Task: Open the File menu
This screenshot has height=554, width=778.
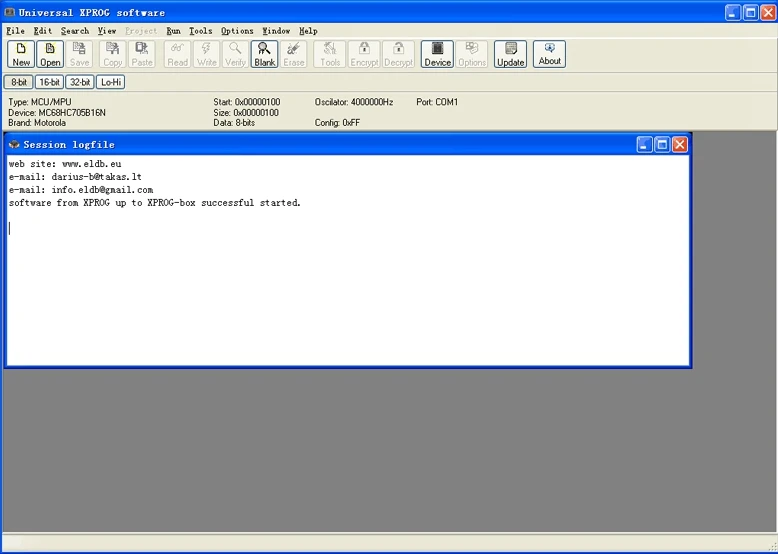Action: pos(15,31)
